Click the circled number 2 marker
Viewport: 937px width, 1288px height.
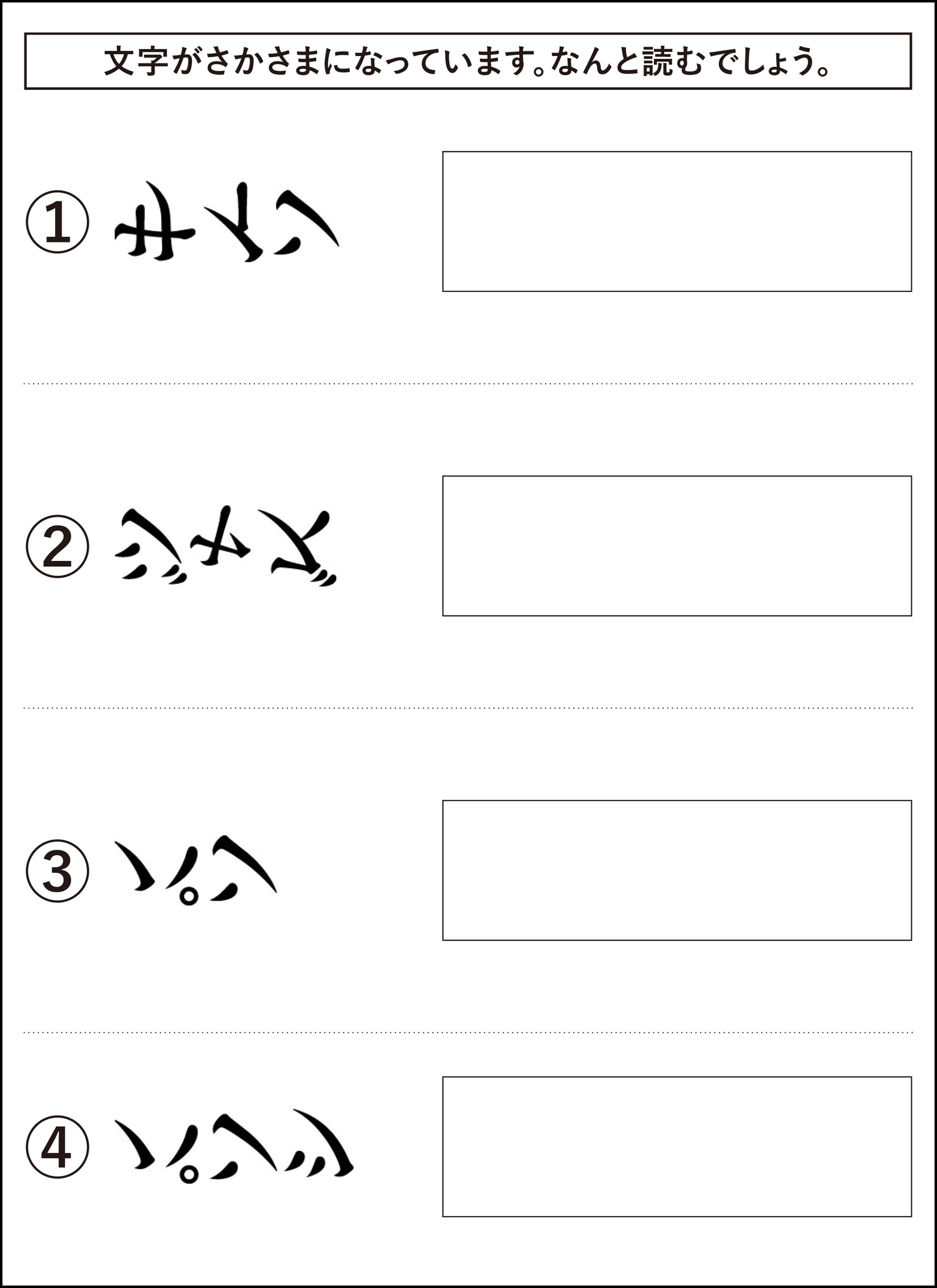(x=58, y=546)
